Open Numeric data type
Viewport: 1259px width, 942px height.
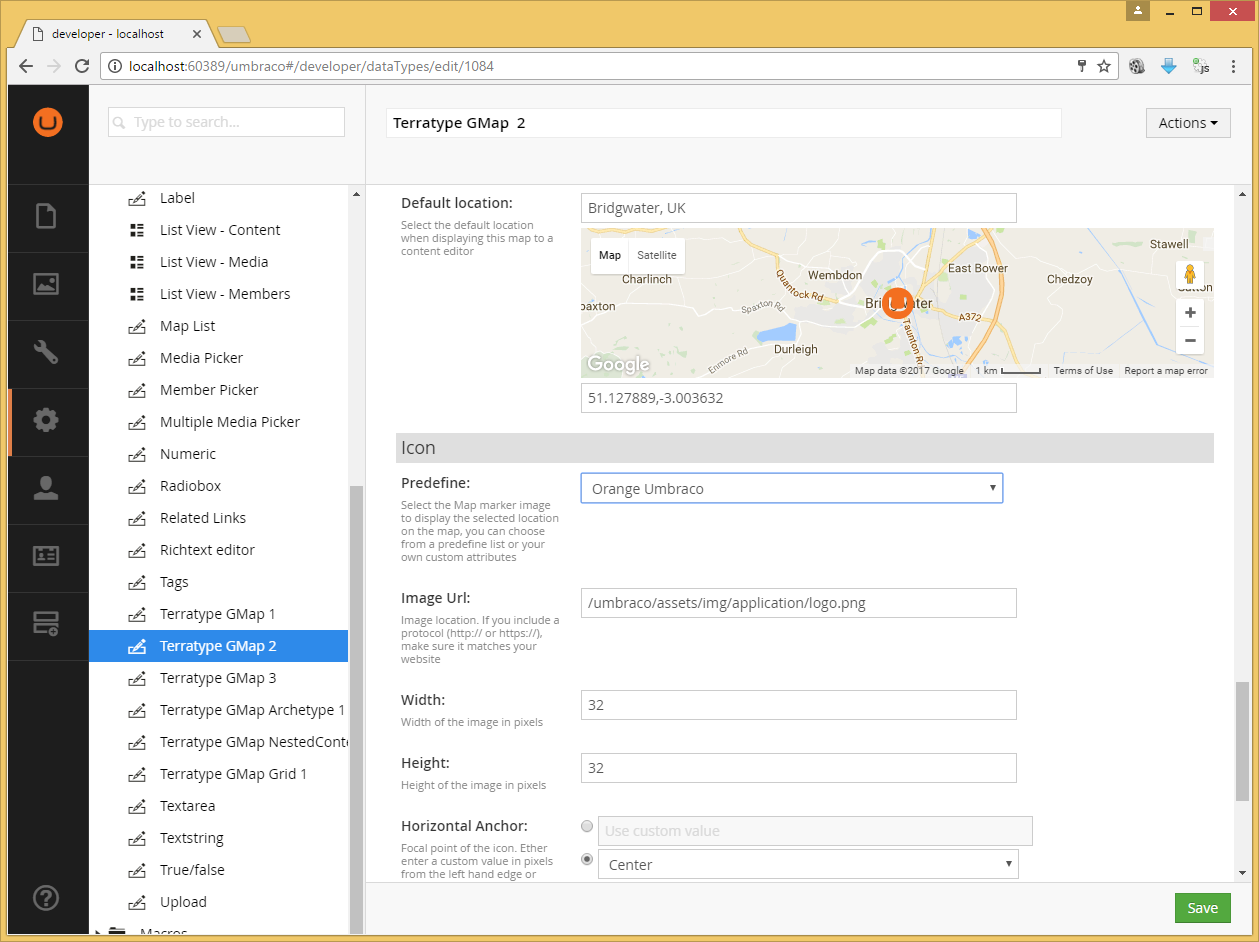[x=188, y=454]
